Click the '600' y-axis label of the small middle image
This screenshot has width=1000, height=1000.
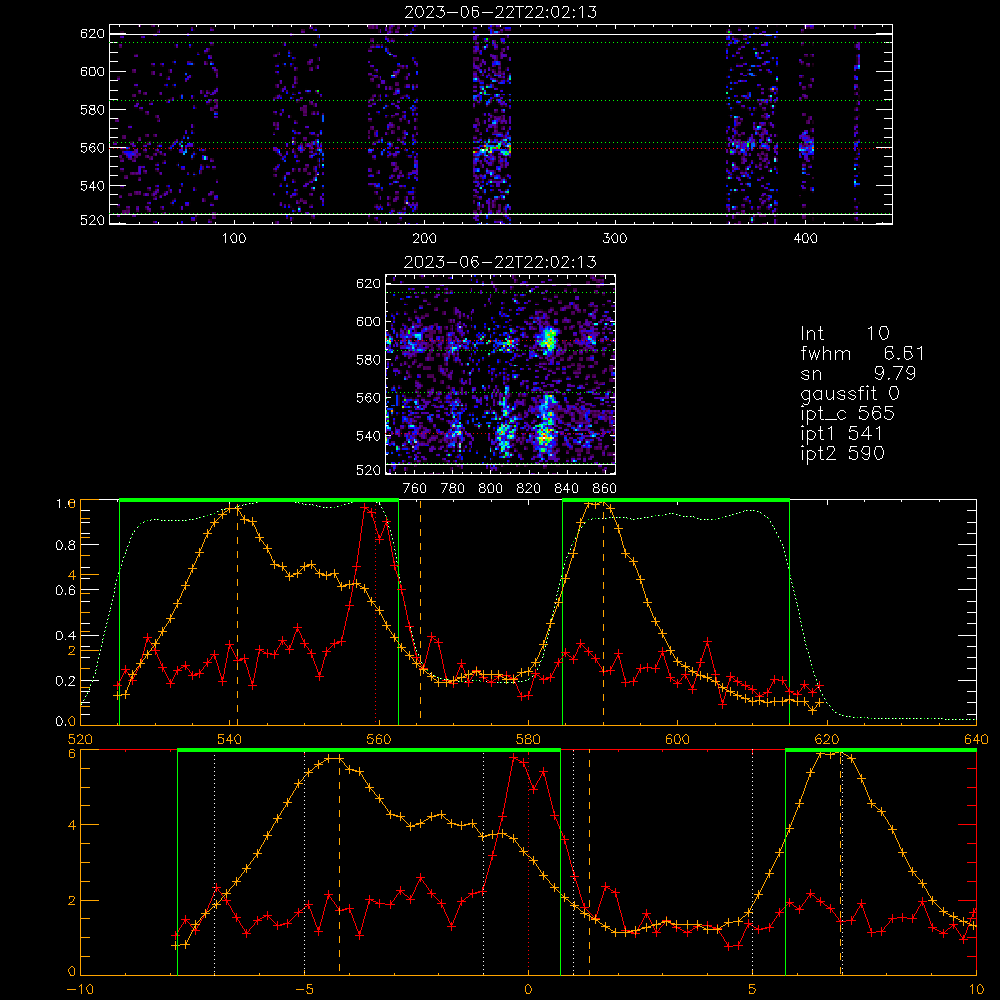coord(369,321)
